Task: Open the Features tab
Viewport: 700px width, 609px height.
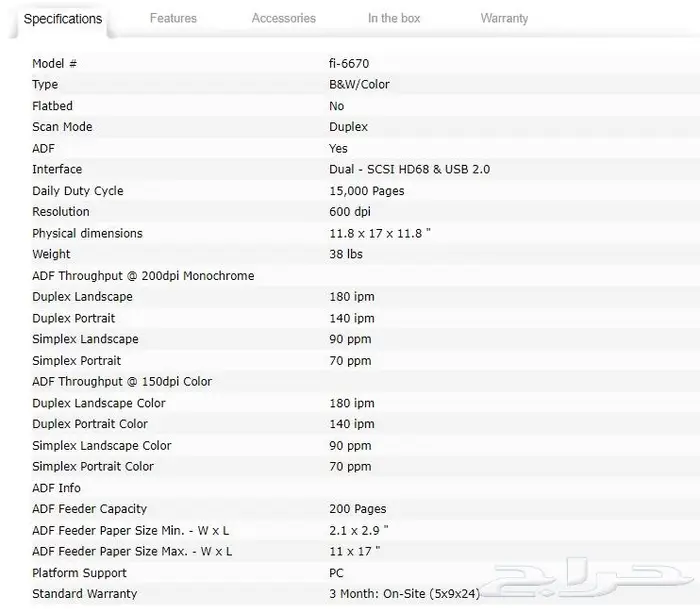Action: coord(173,18)
